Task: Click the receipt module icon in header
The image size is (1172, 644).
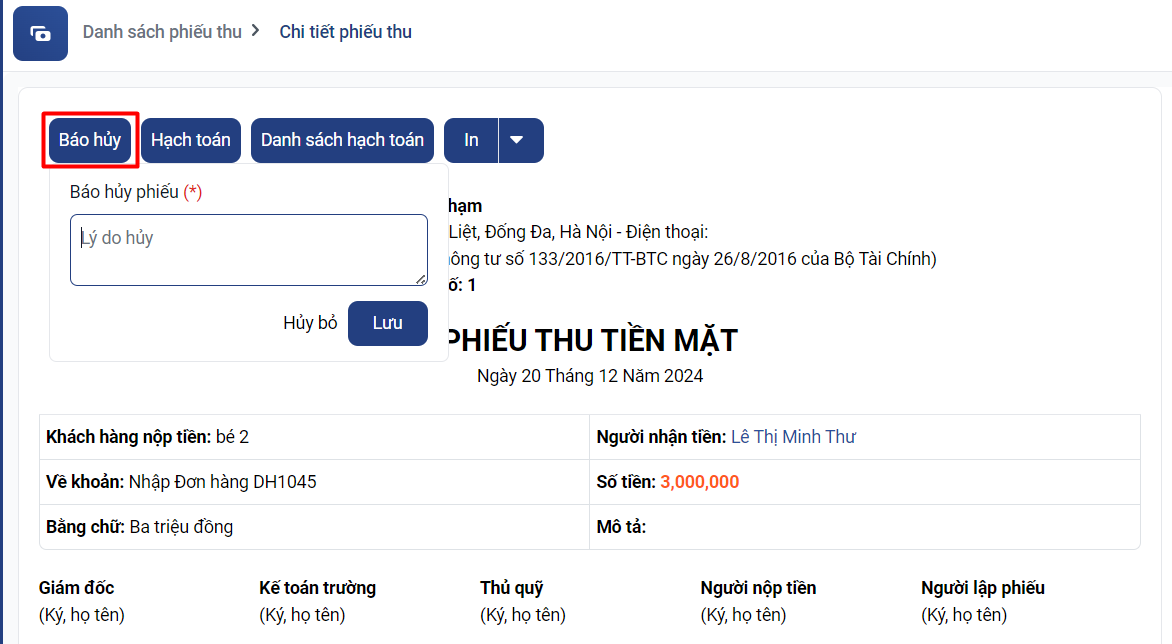Action: point(40,33)
